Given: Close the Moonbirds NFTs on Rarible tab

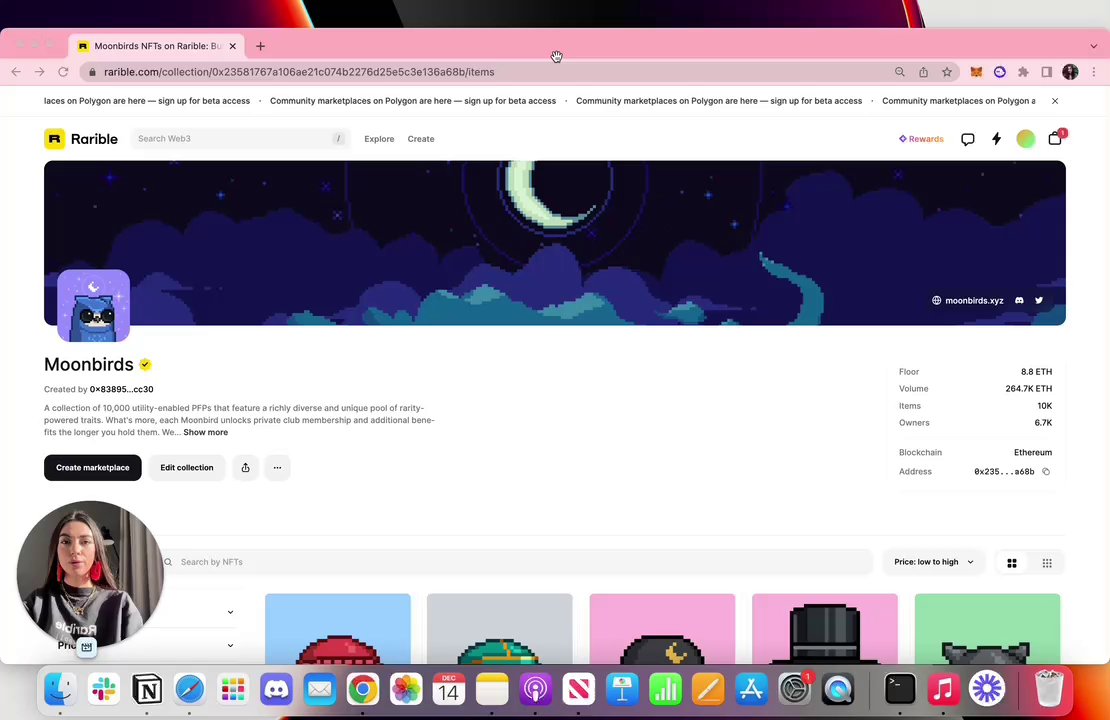Looking at the screenshot, I should (232, 46).
